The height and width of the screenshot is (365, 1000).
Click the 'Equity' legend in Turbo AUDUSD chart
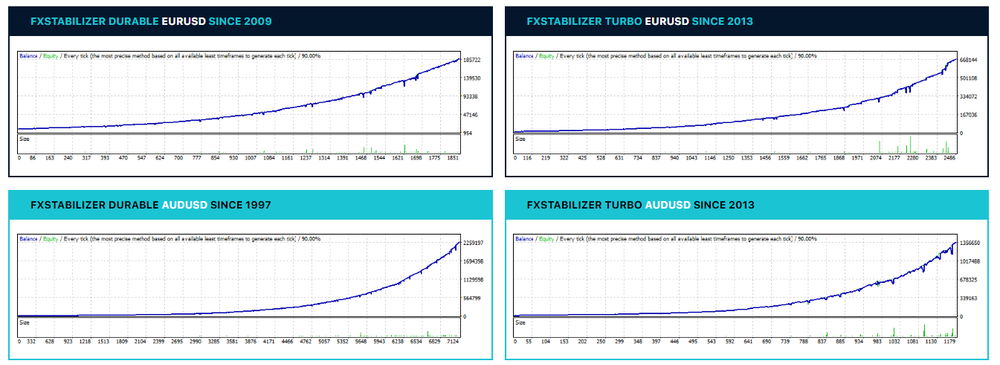pos(547,239)
